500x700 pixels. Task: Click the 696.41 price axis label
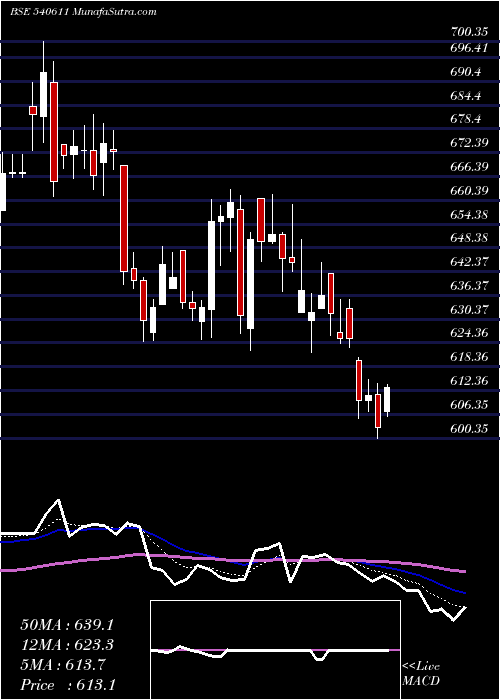pyautogui.click(x=469, y=48)
